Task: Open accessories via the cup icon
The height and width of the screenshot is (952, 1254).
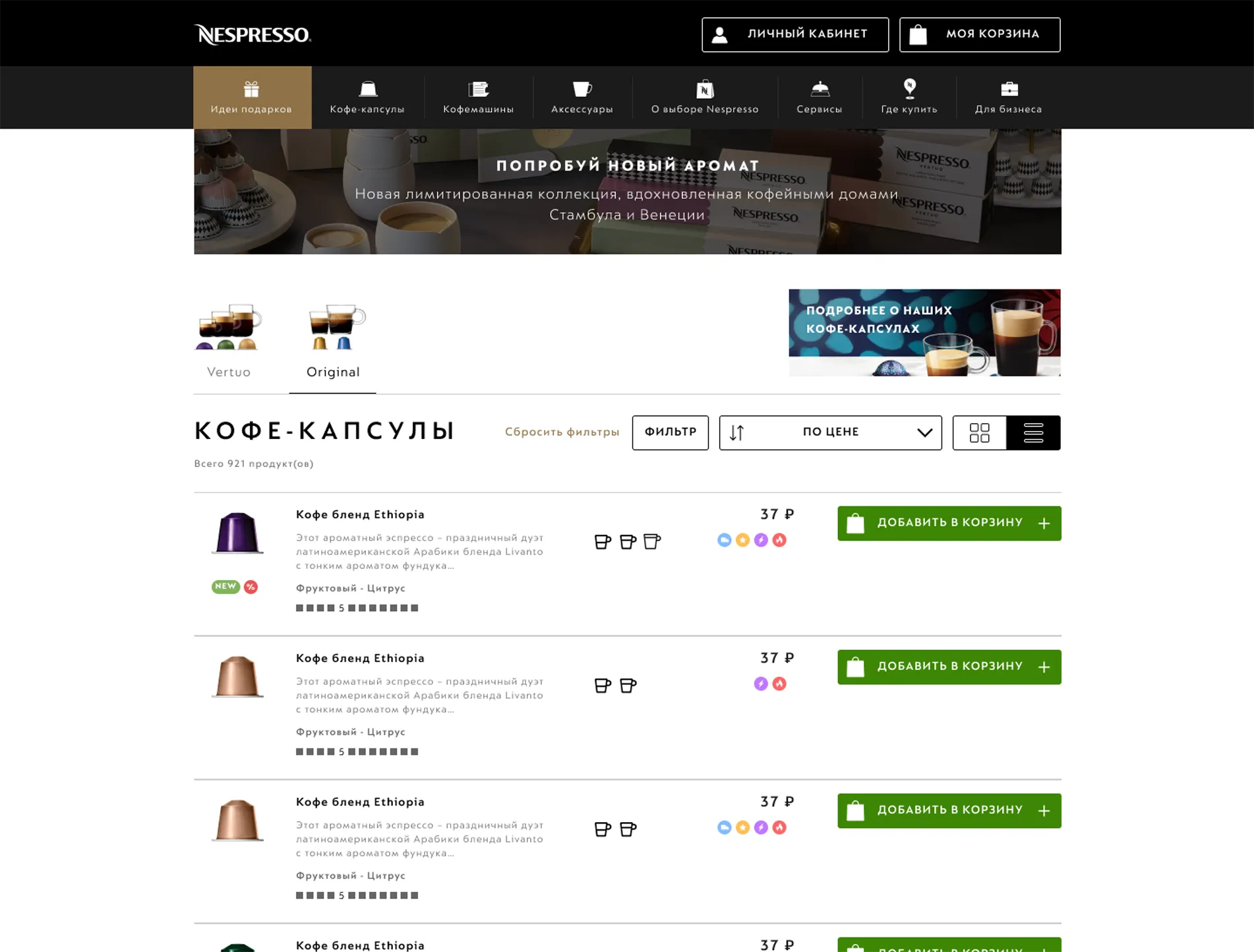Action: [582, 88]
